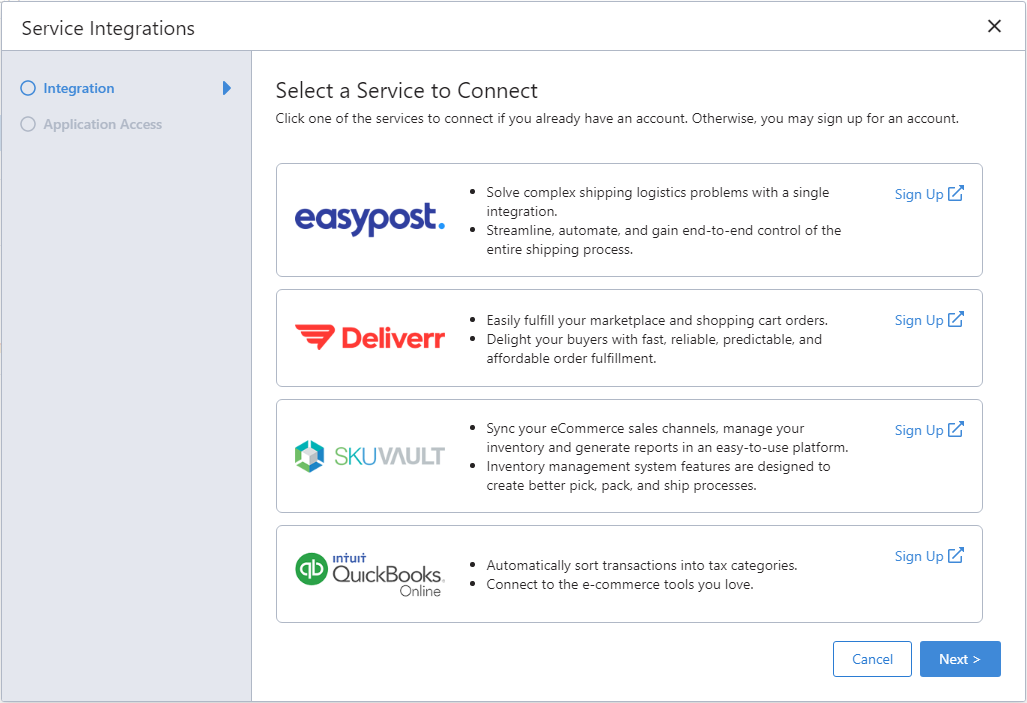Open the external-link icon beside Deliverr Sign Up
This screenshot has height=703, width=1027.
point(957,318)
